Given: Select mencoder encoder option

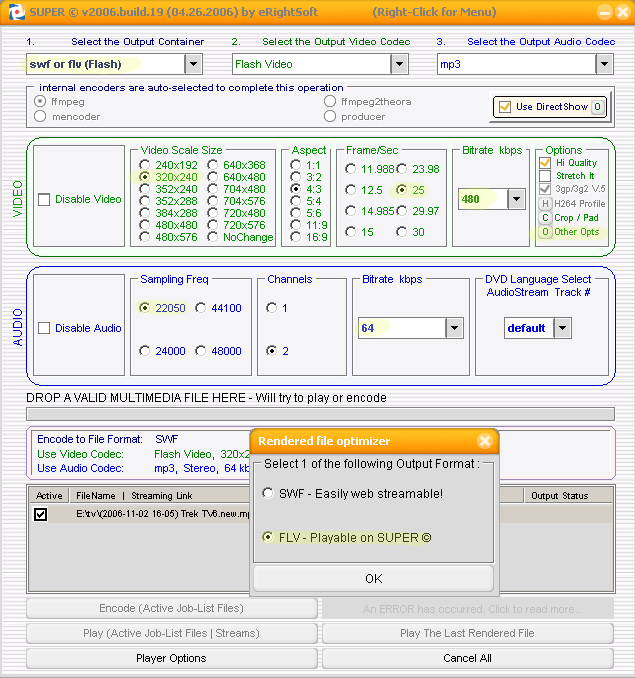Looking at the screenshot, I should pos(40,116).
